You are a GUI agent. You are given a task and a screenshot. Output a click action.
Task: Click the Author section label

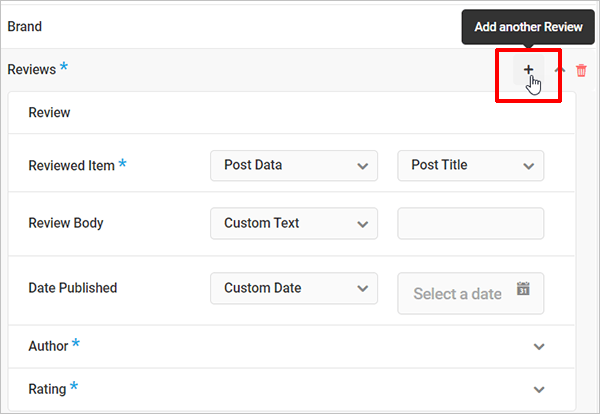[x=48, y=346]
